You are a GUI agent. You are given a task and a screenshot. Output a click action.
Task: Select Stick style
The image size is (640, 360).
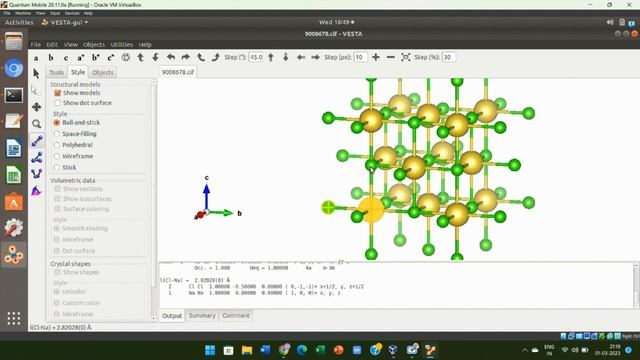tap(57, 167)
